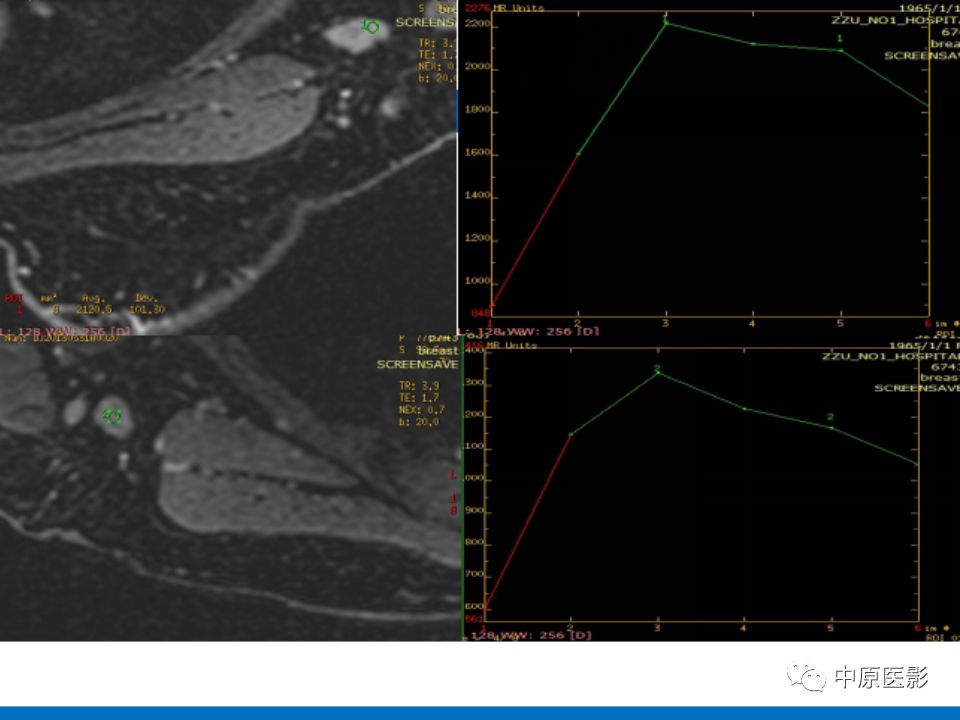The image size is (960, 720).
Task: Click upper curve data point above x-axis 5
Action: click(x=841, y=51)
